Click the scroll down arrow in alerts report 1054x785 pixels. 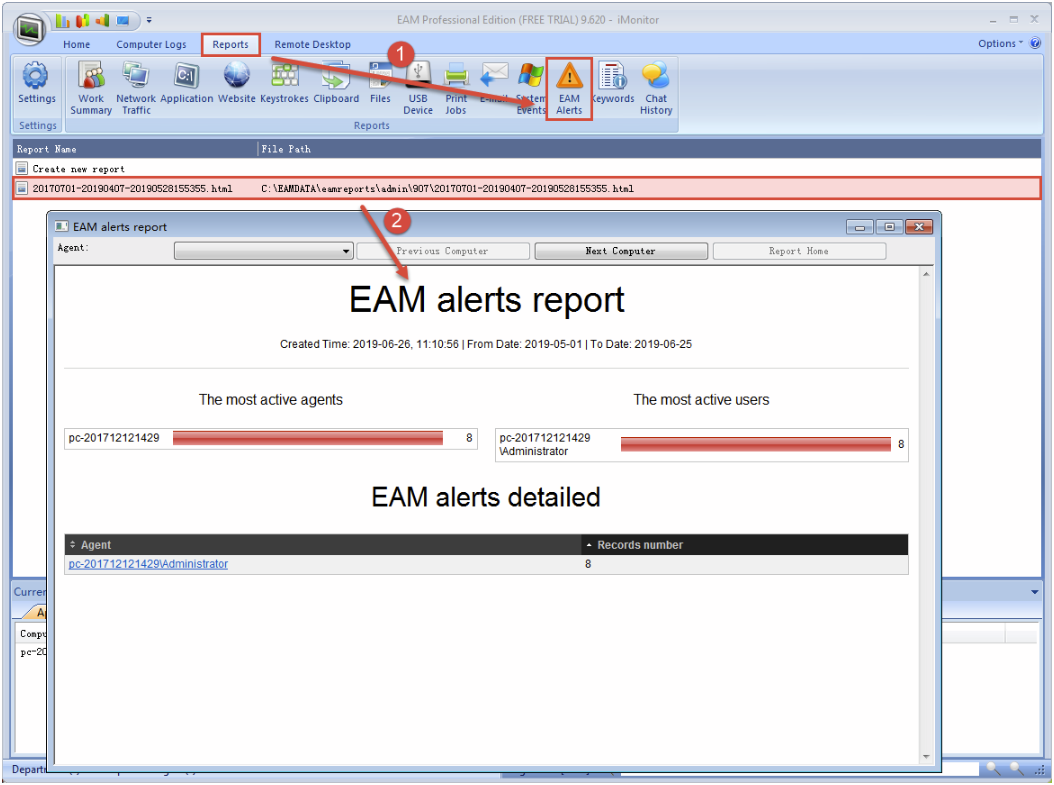coord(926,757)
